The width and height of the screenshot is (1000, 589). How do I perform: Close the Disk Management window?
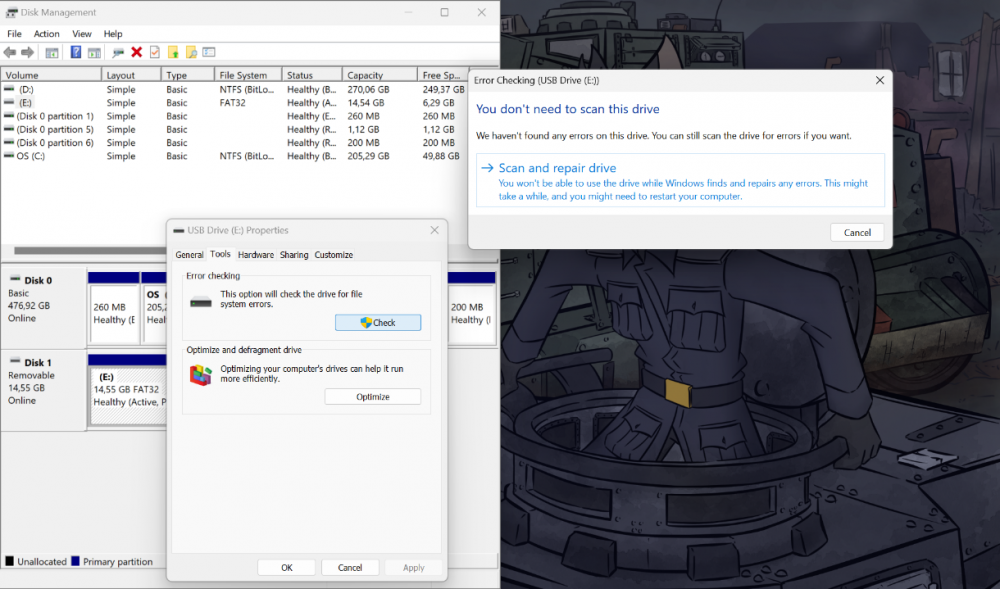tap(482, 12)
